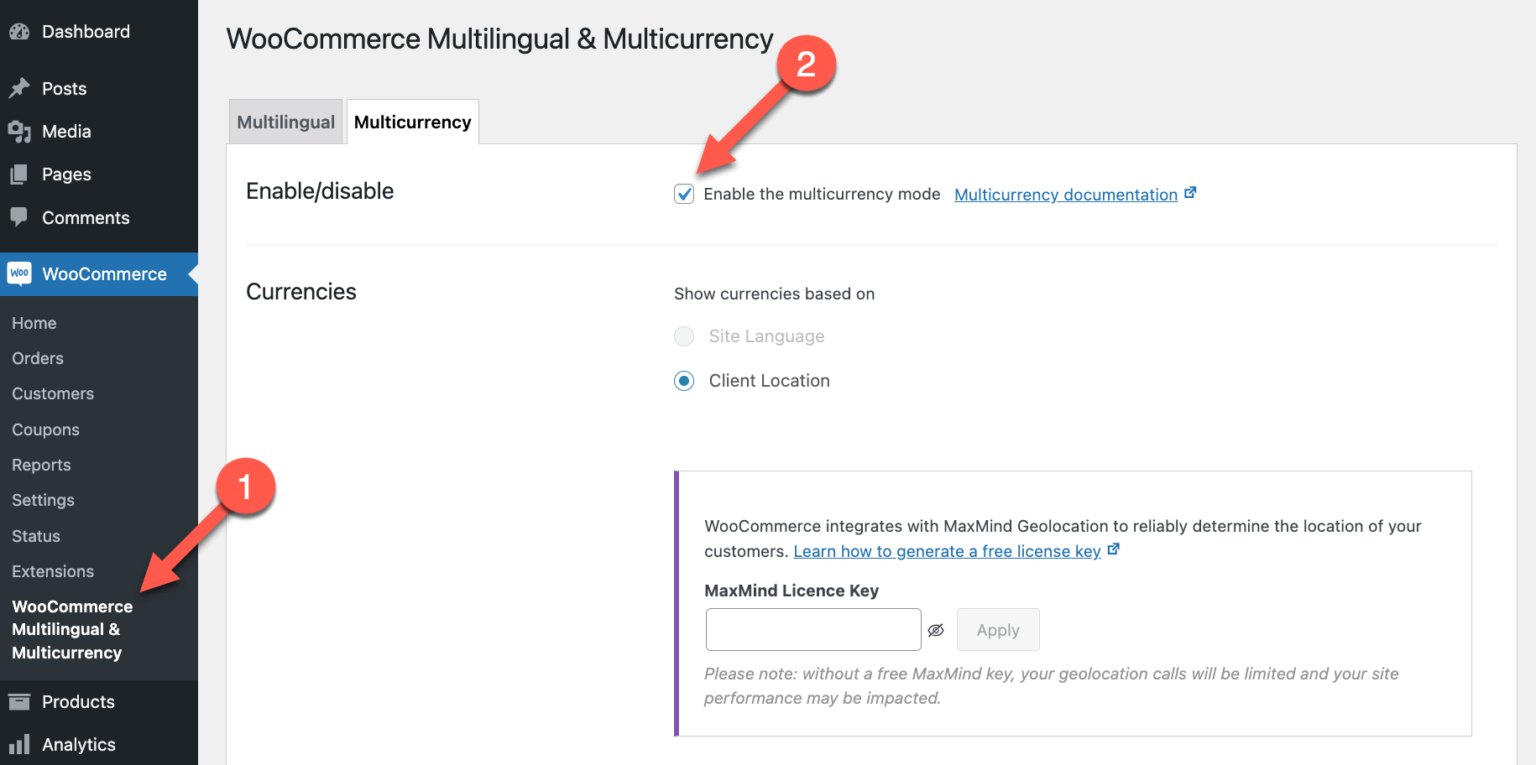Select the Site Language radio button
Viewport: 1536px width, 765px height.
point(684,336)
